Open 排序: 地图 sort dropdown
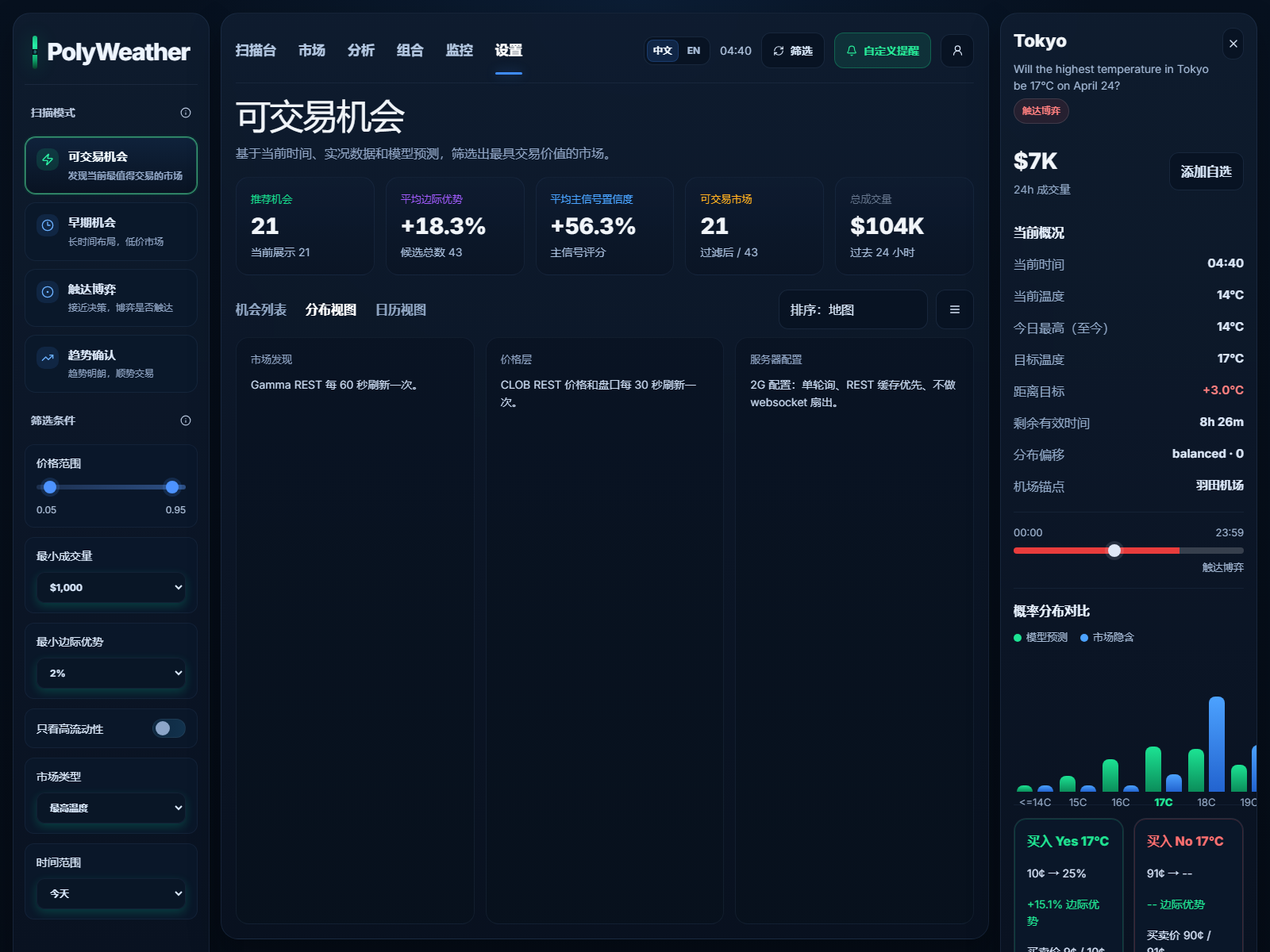 point(853,309)
